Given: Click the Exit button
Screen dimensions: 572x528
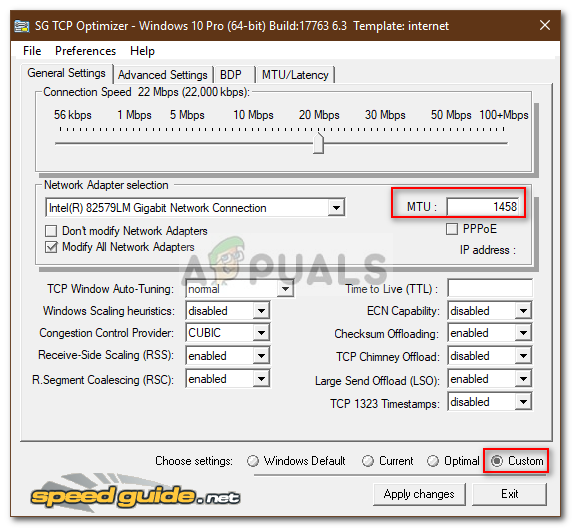Looking at the screenshot, I should (x=509, y=494).
